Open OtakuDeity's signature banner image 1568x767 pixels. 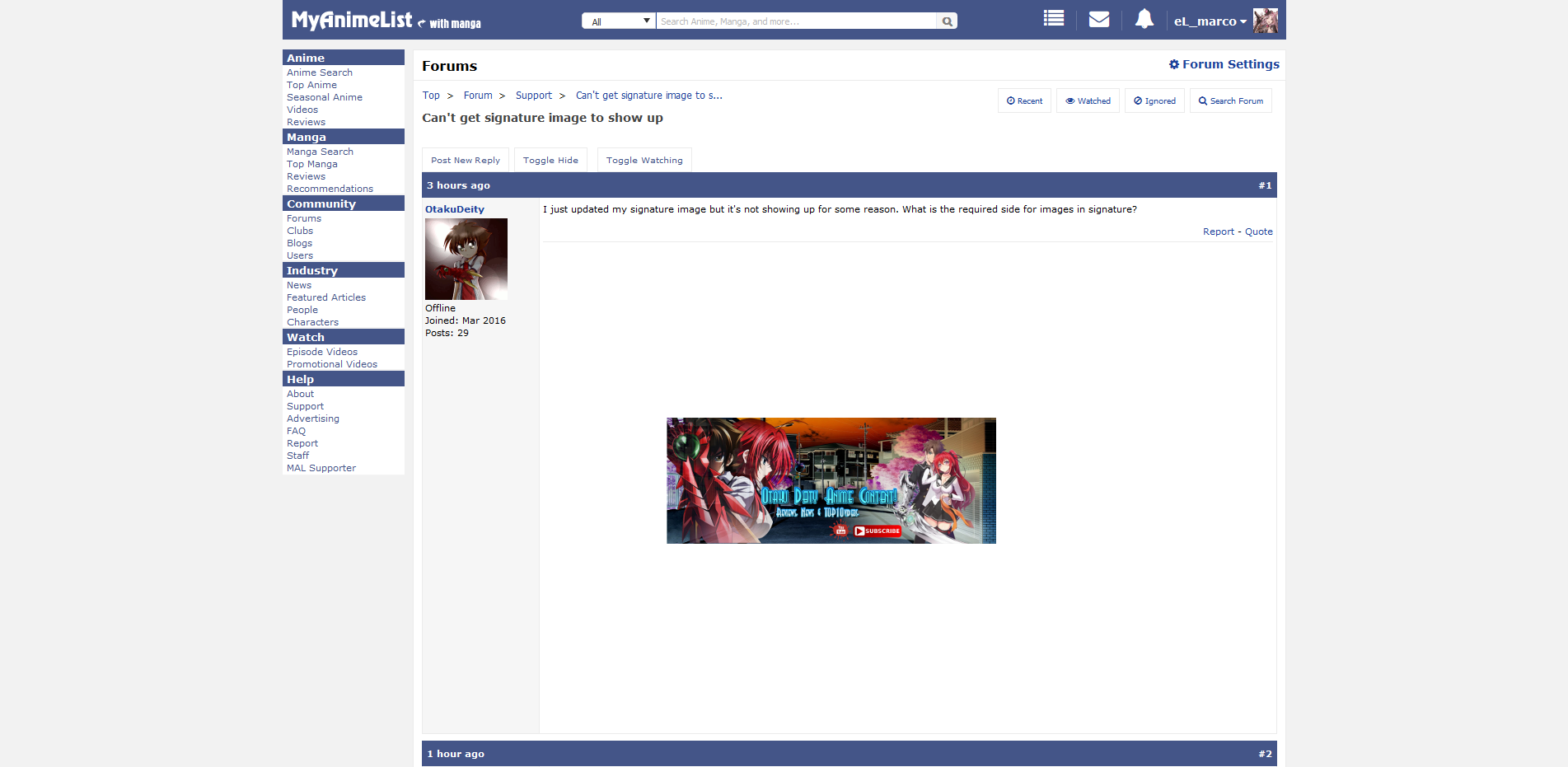pyautogui.click(x=831, y=480)
